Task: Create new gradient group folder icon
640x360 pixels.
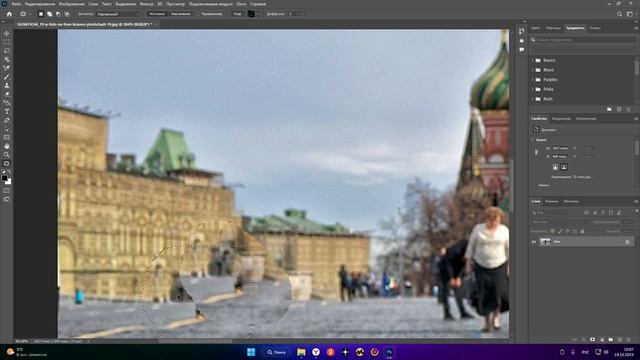Action: pos(609,109)
